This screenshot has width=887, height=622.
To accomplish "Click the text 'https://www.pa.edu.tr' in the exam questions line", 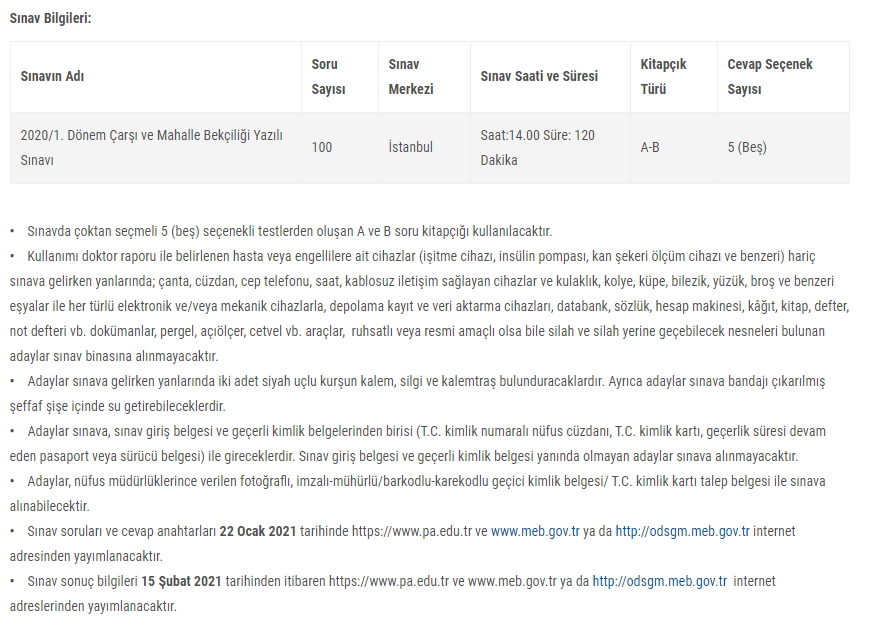I will click(x=412, y=531).
